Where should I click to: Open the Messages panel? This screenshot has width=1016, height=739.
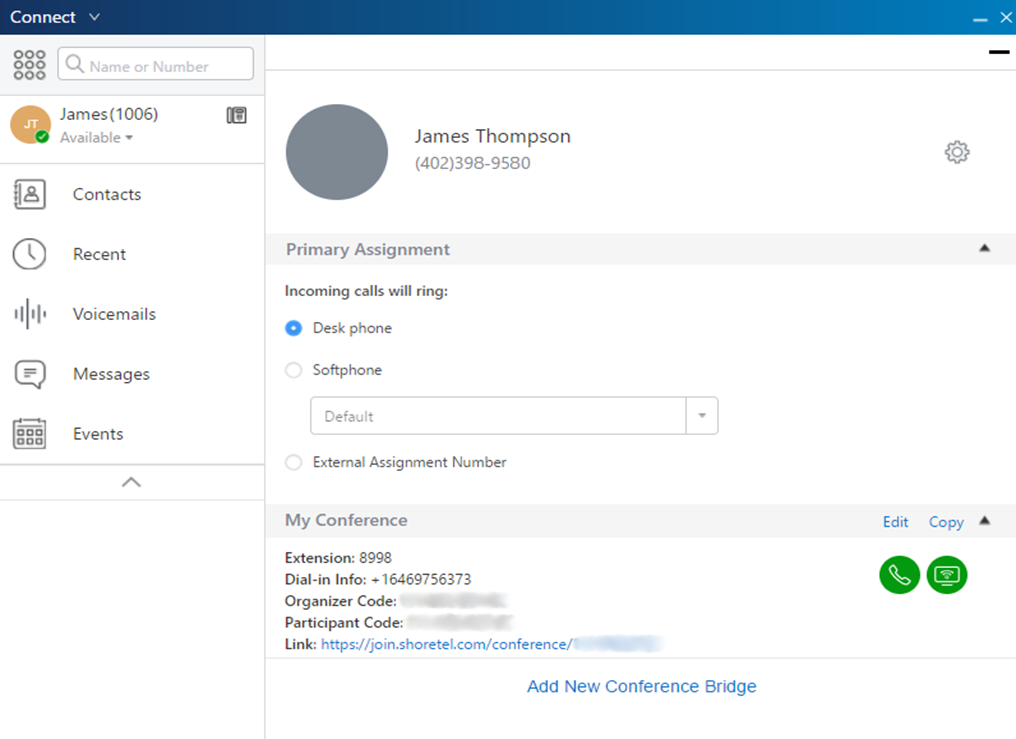click(110, 374)
